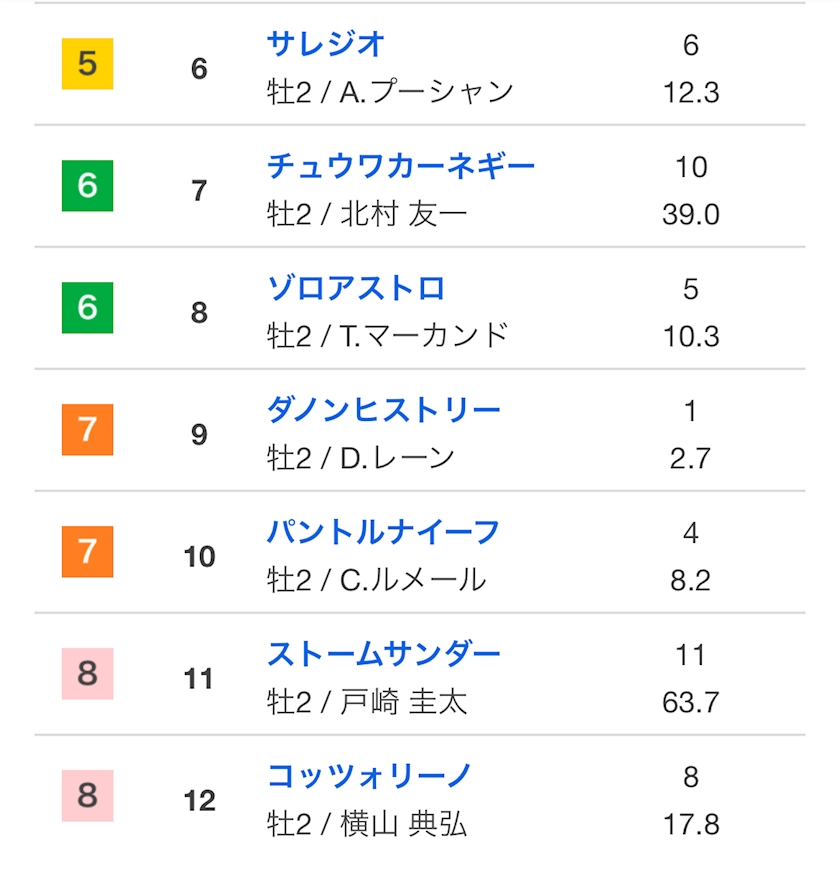The image size is (840, 869).
Task: Click the odds value 63.7
Action: [x=691, y=702]
